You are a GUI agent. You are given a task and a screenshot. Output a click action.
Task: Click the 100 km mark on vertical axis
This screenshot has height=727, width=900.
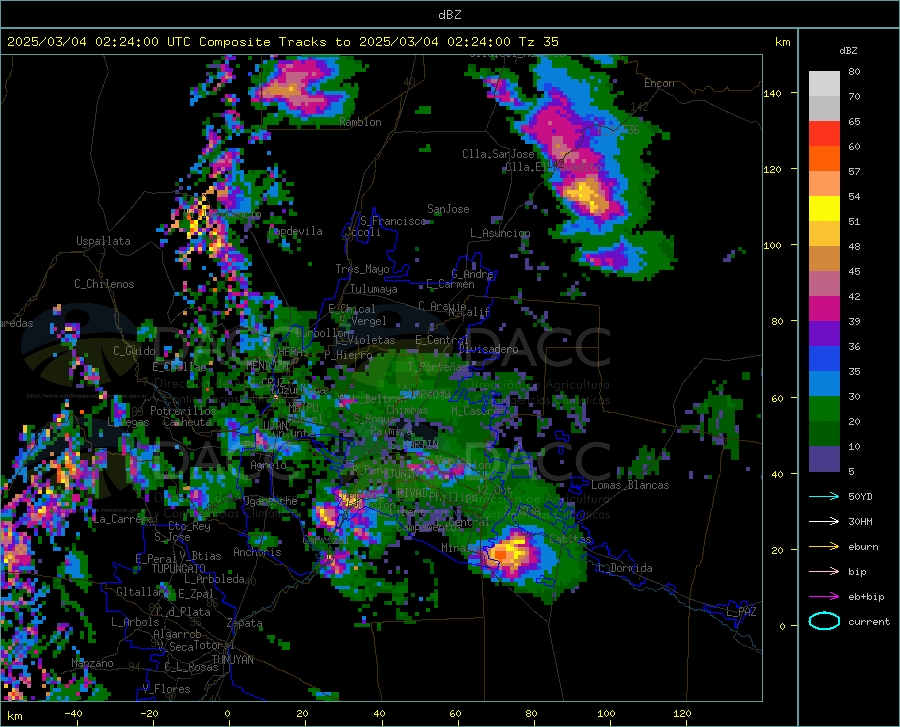click(772, 245)
